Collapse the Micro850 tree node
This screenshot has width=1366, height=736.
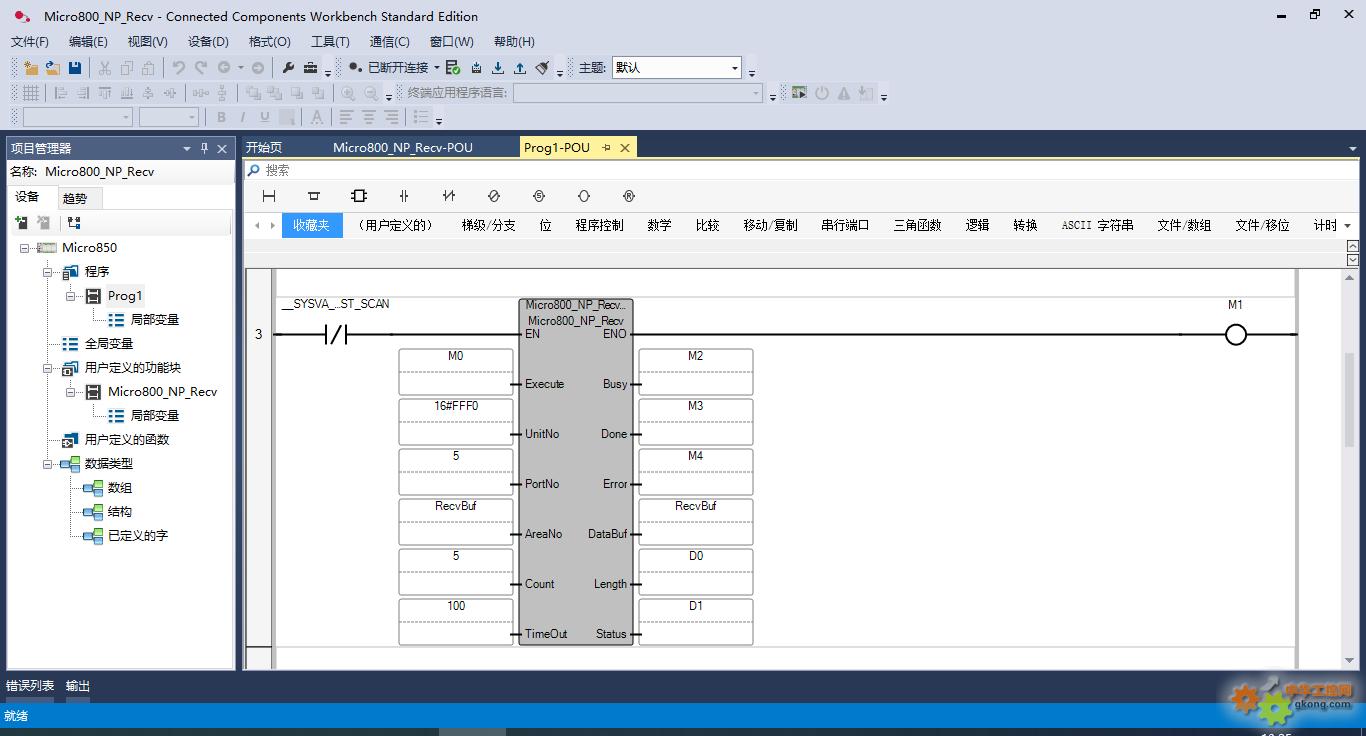coord(25,248)
